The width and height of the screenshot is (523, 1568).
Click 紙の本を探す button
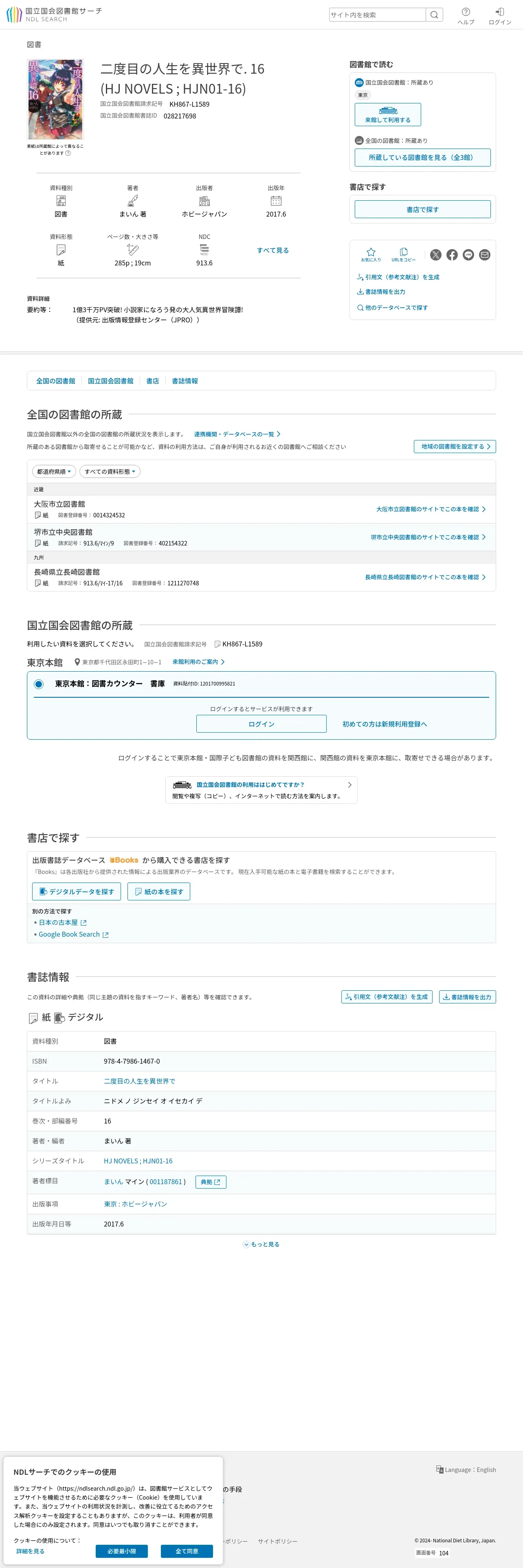pyautogui.click(x=159, y=892)
